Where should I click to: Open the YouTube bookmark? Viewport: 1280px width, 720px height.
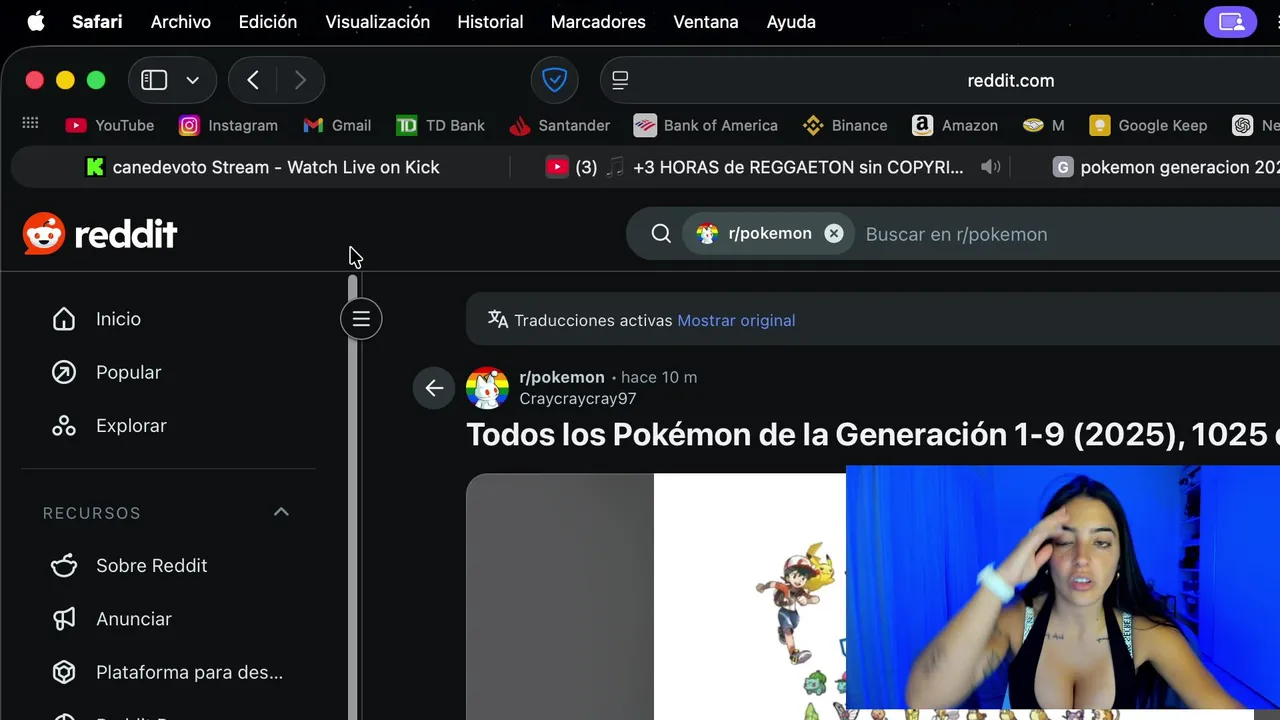110,125
